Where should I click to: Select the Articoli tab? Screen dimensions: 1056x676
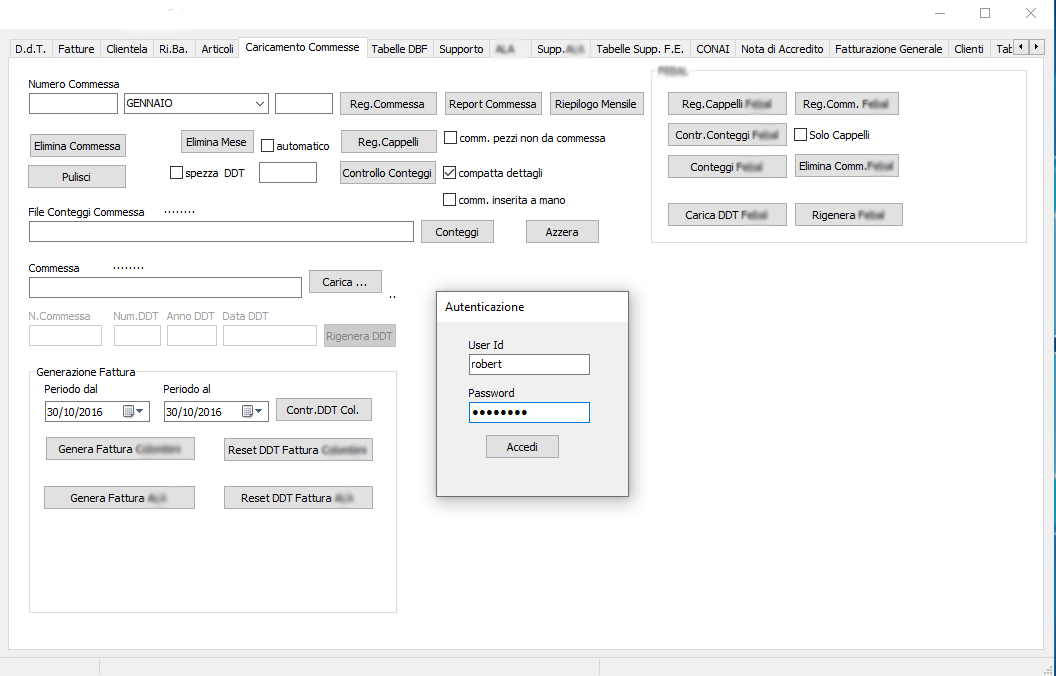(x=218, y=49)
